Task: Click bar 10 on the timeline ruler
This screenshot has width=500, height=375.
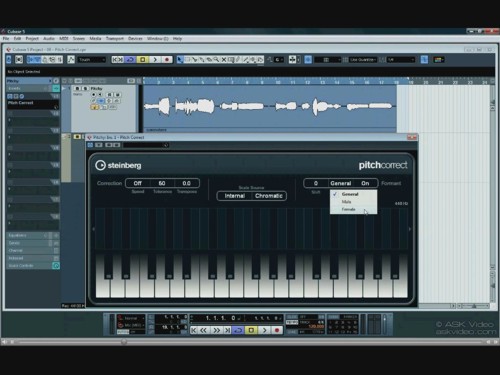Action: coord(277,82)
